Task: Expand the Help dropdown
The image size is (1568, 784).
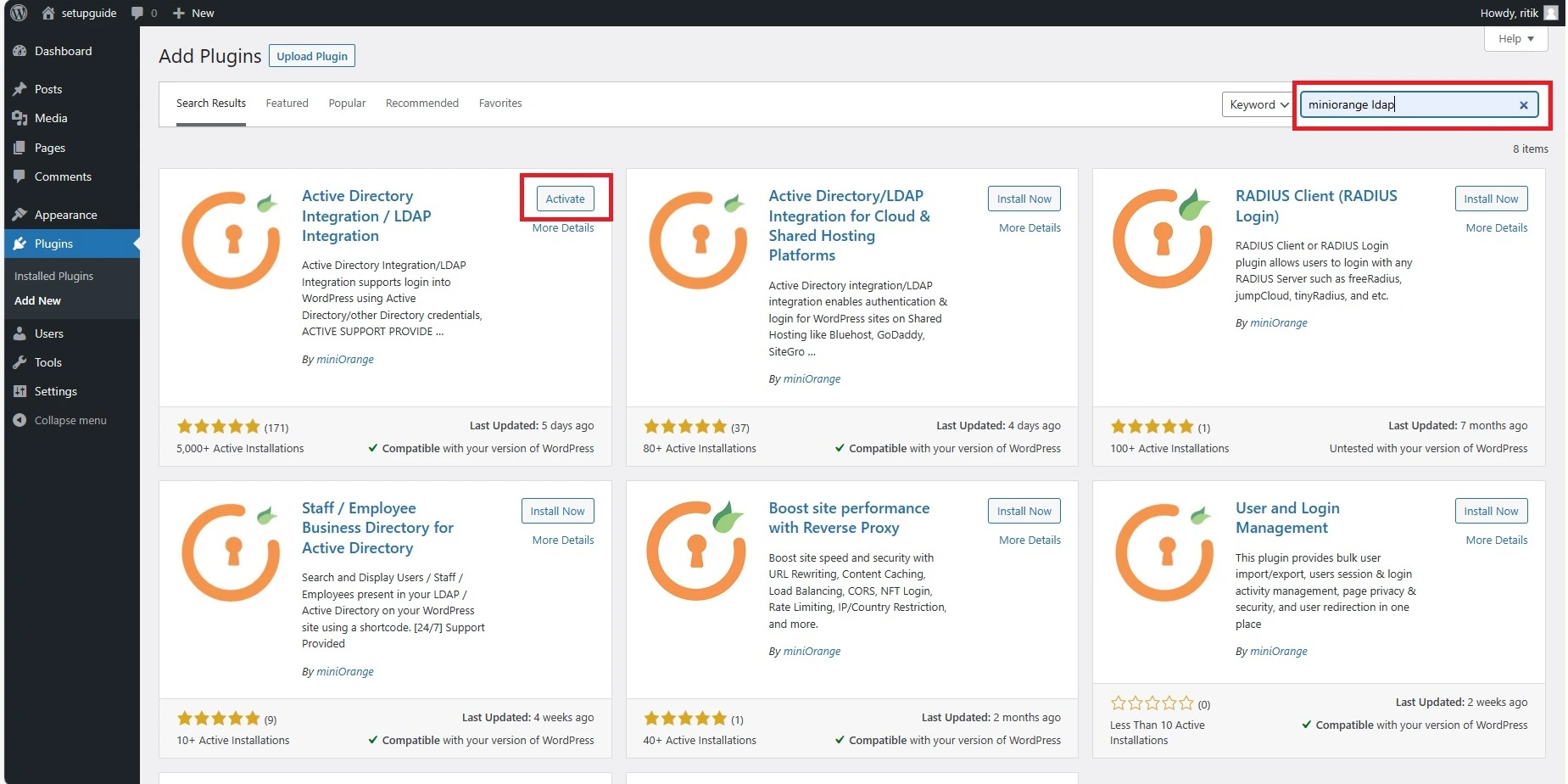Action: click(x=1516, y=38)
